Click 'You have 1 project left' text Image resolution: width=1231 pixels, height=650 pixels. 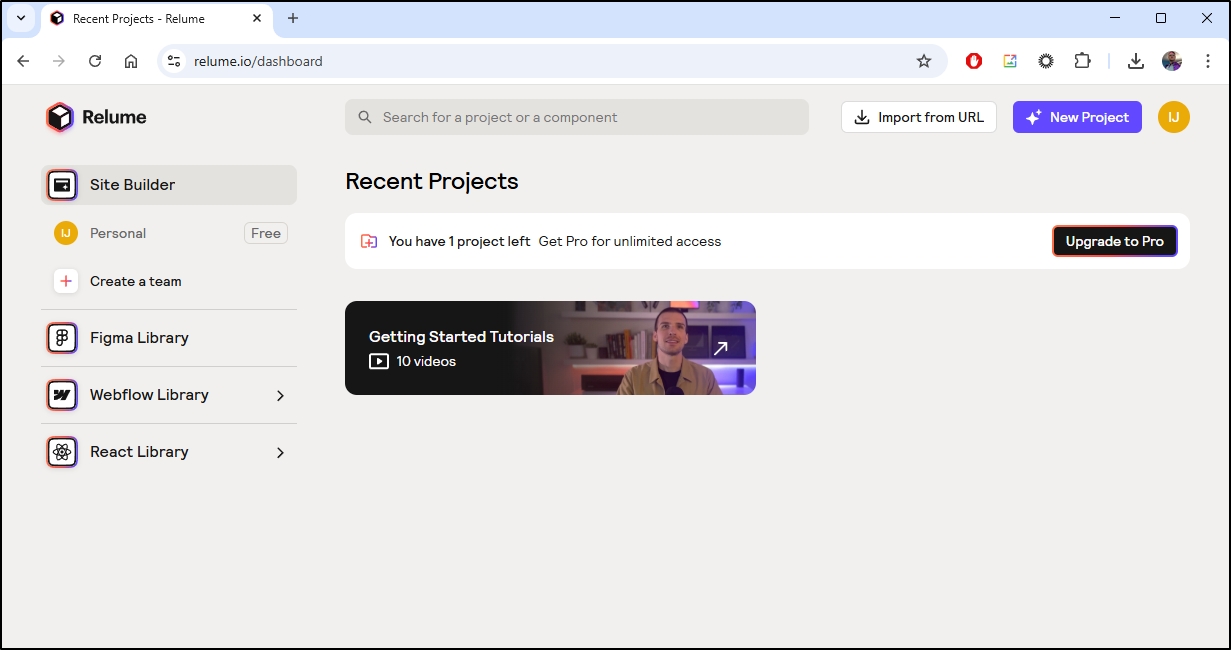click(460, 241)
